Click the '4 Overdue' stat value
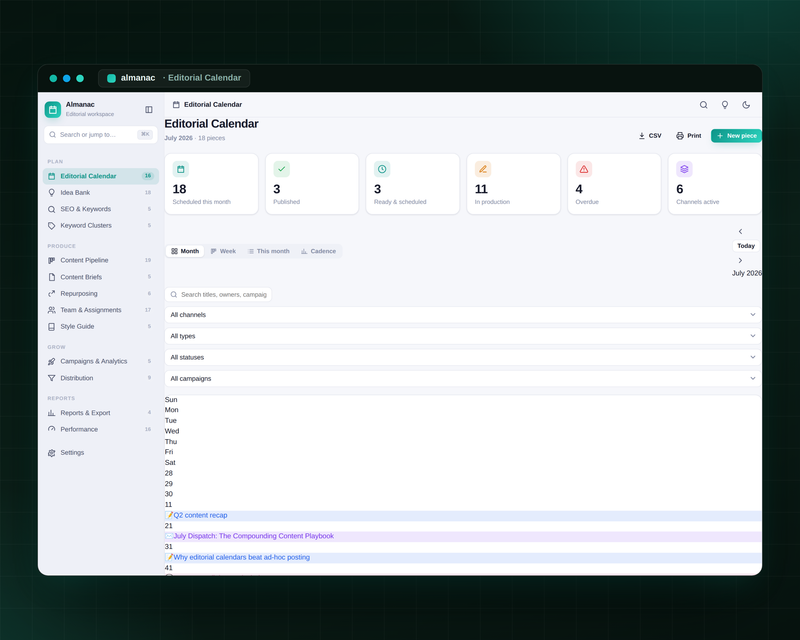Viewport: 800px width, 640px height. tap(579, 189)
